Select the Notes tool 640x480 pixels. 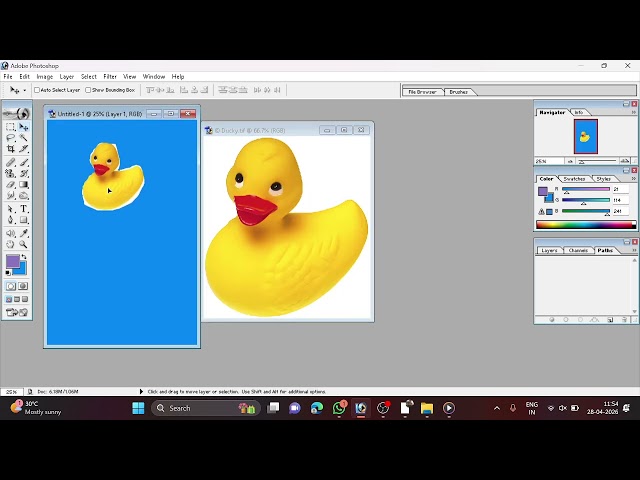(x=11, y=233)
